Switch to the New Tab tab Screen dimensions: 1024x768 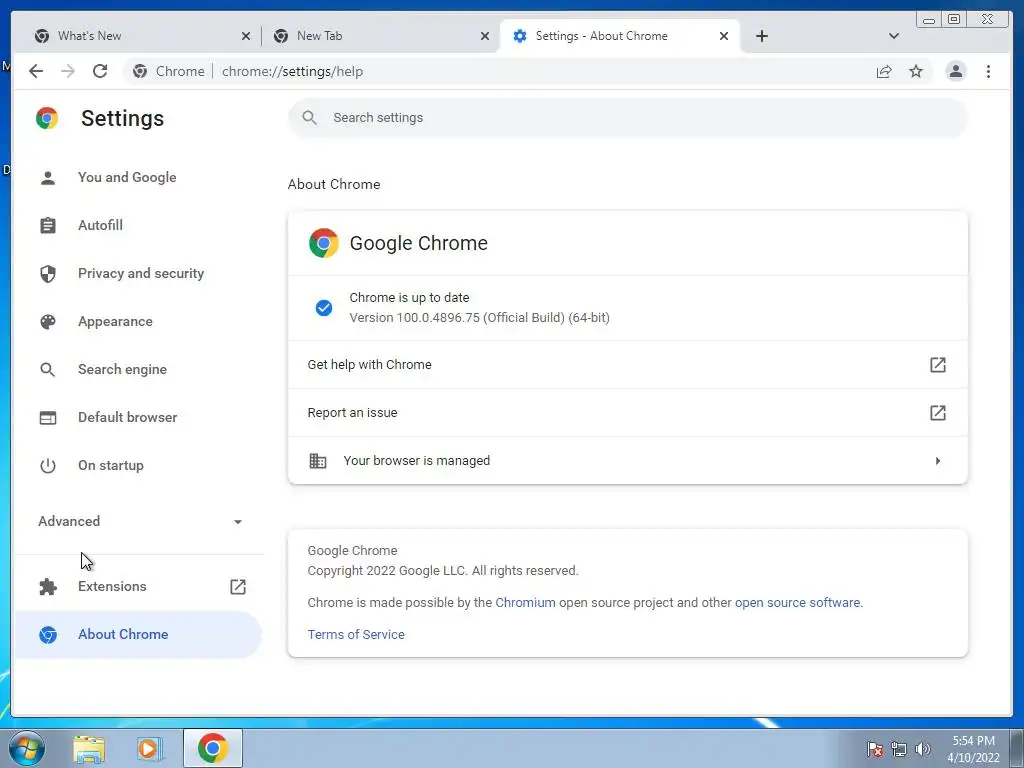tap(381, 36)
